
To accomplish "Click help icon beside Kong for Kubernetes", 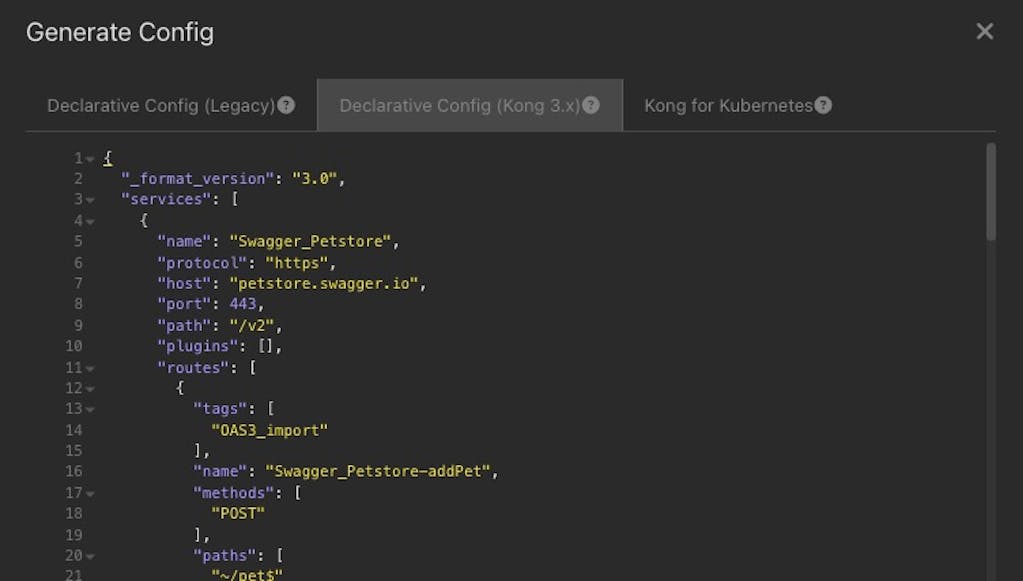I will click(823, 105).
